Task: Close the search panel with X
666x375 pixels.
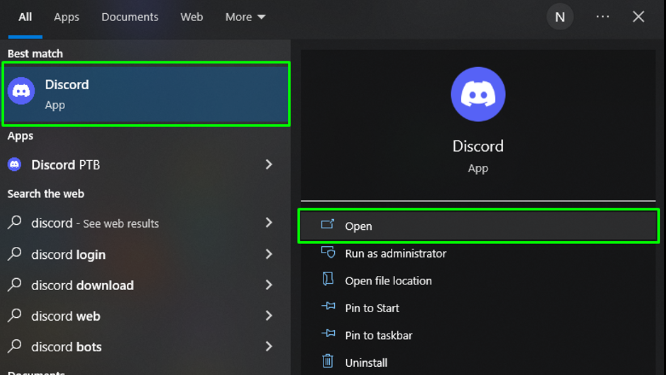Action: (638, 17)
